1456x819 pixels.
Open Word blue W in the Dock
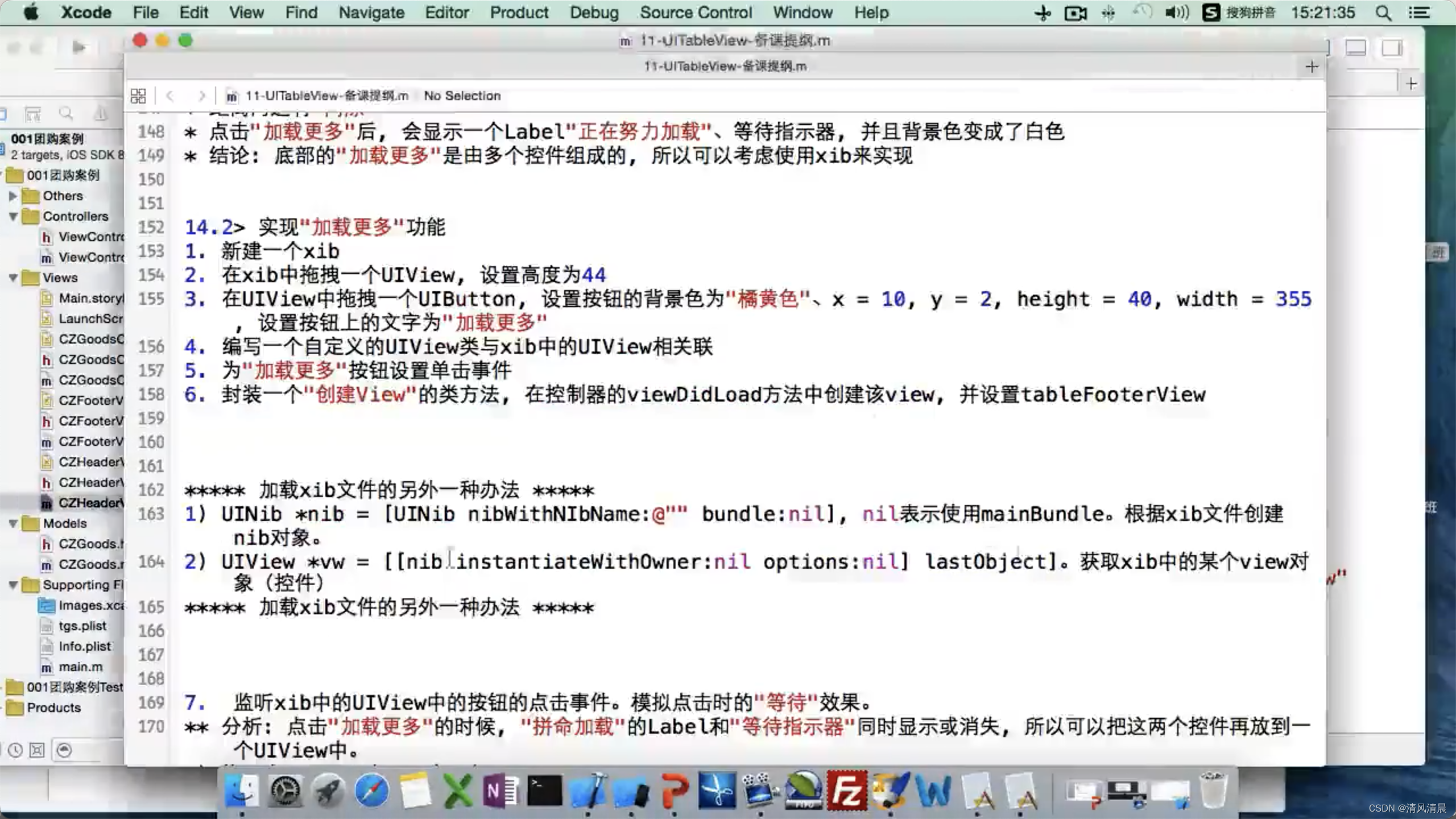[x=933, y=791]
